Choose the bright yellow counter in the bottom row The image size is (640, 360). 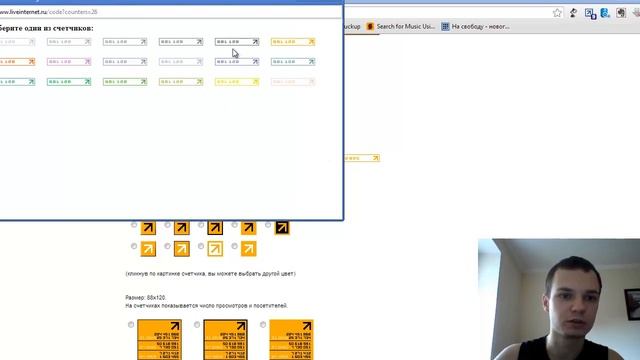pos(237,82)
